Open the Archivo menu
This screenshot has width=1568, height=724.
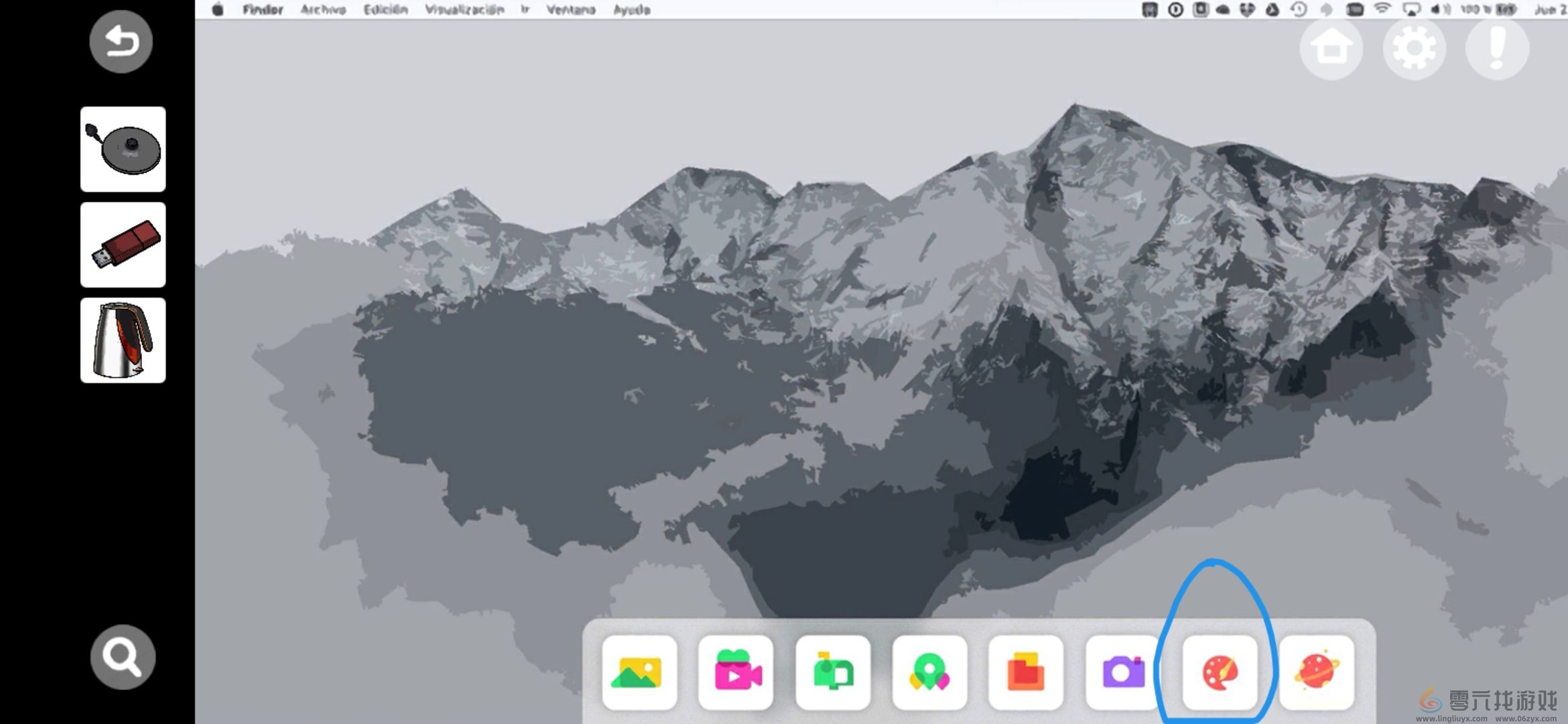pos(323,9)
